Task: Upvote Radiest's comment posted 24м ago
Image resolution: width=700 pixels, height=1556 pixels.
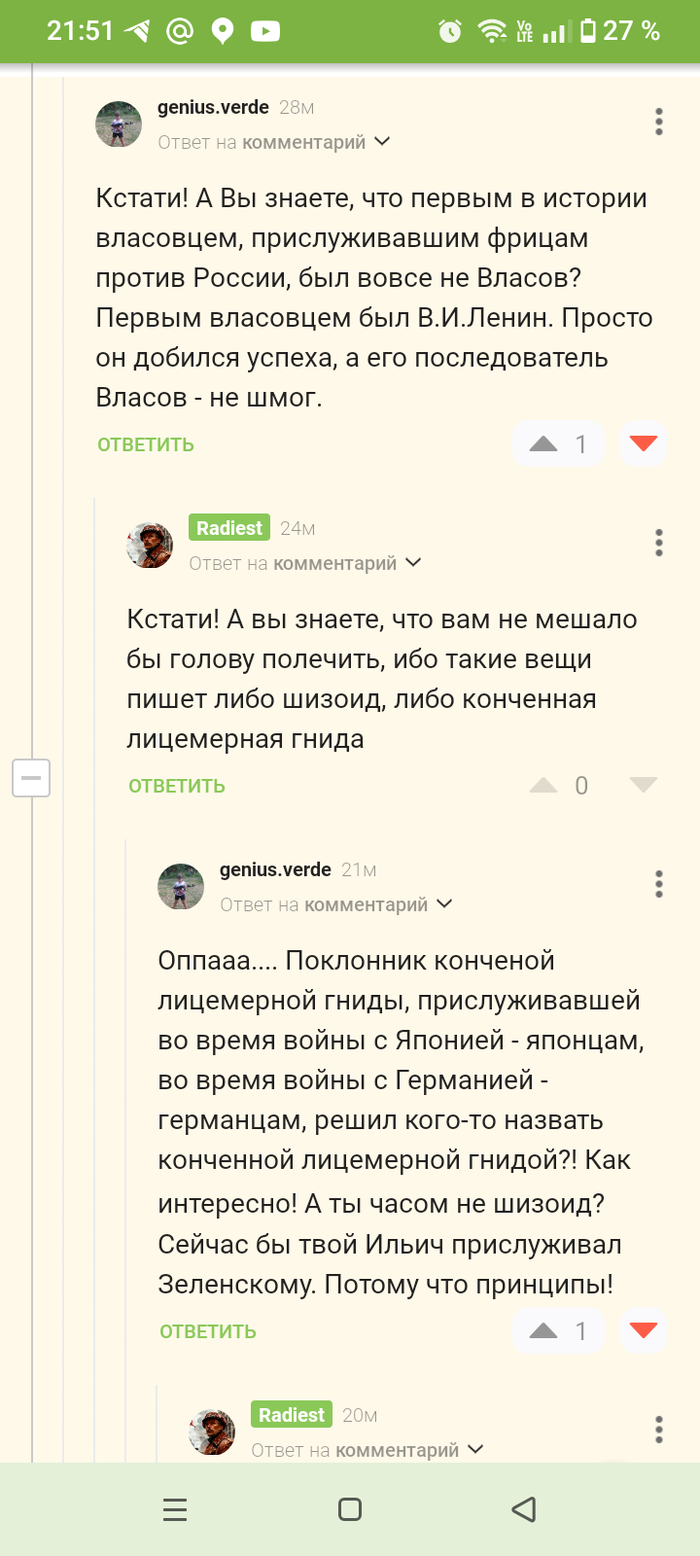Action: (x=543, y=785)
